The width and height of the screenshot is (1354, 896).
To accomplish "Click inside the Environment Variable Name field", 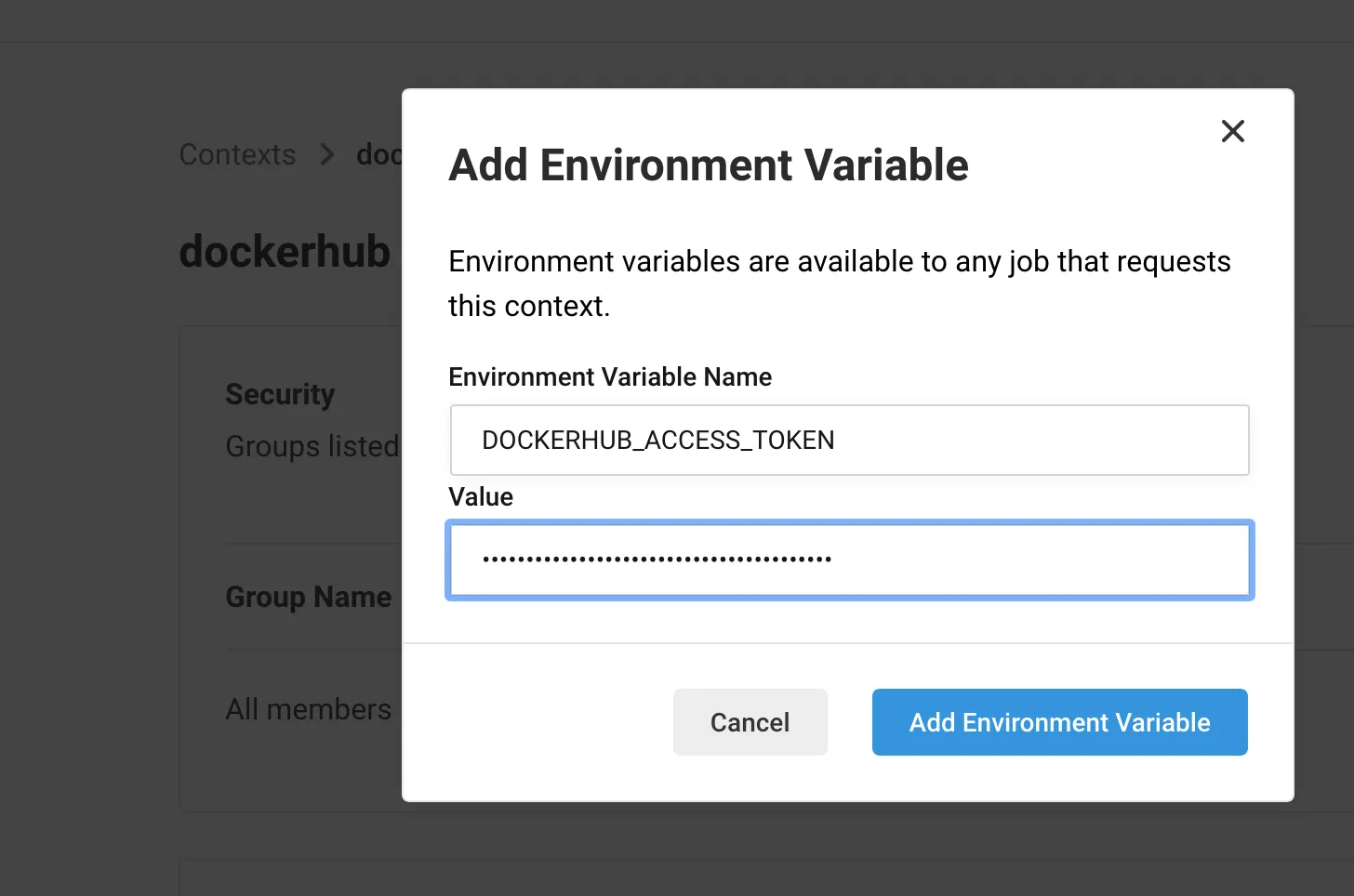I will (x=849, y=440).
